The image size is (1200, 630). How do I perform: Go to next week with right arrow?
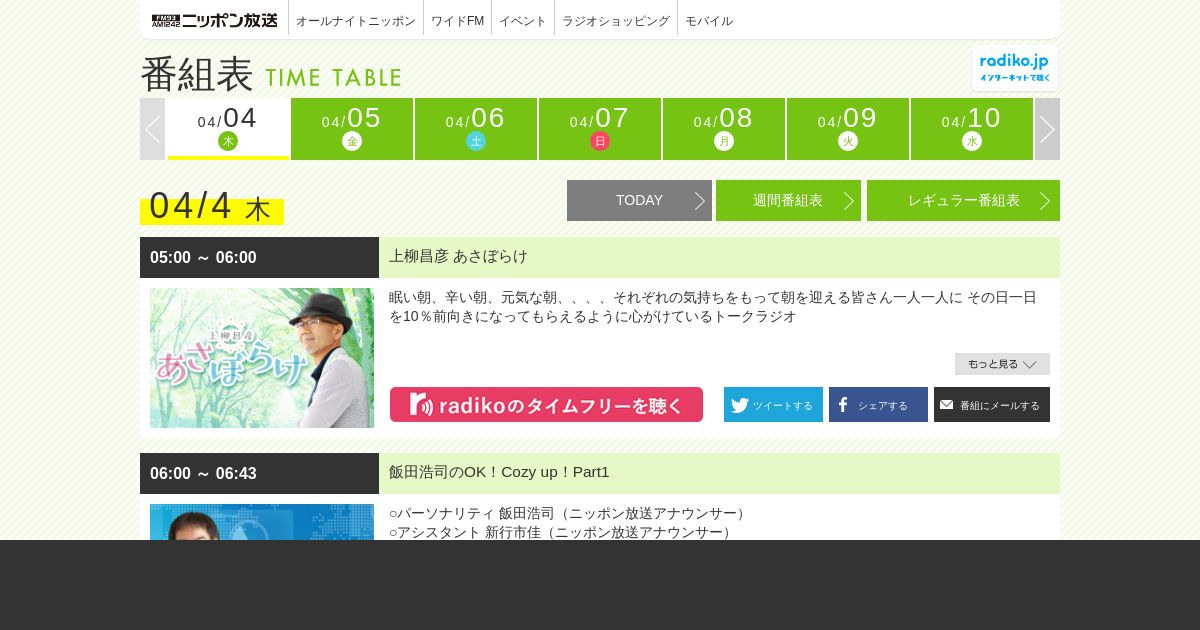pyautogui.click(x=1047, y=129)
